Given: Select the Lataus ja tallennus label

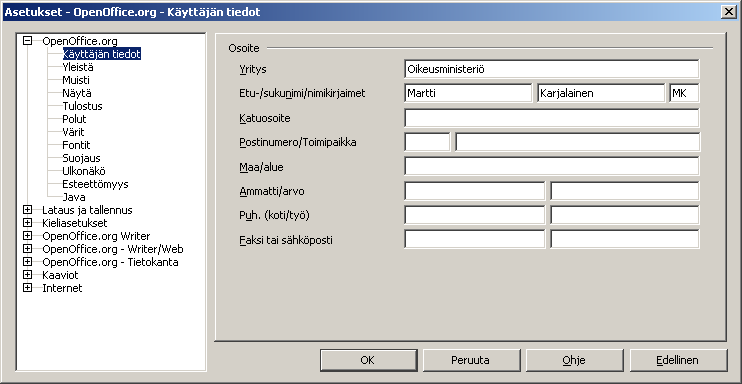Looking at the screenshot, I should click(x=87, y=210).
